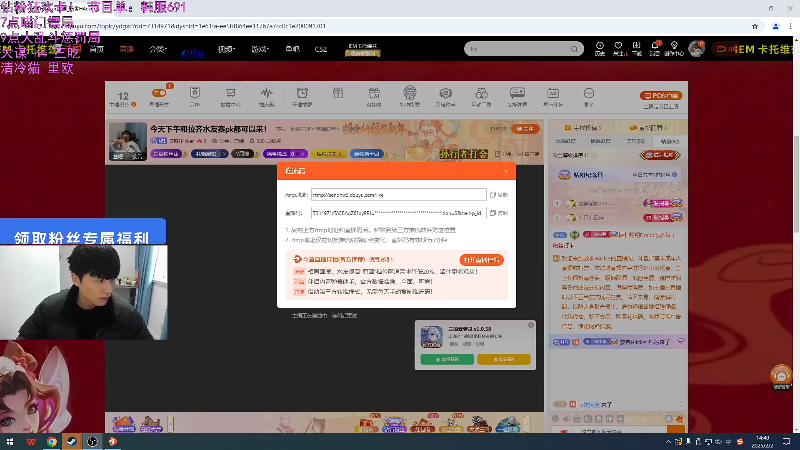Open the Chrome profile icon
This screenshot has height=450, width=800.
[776, 26]
